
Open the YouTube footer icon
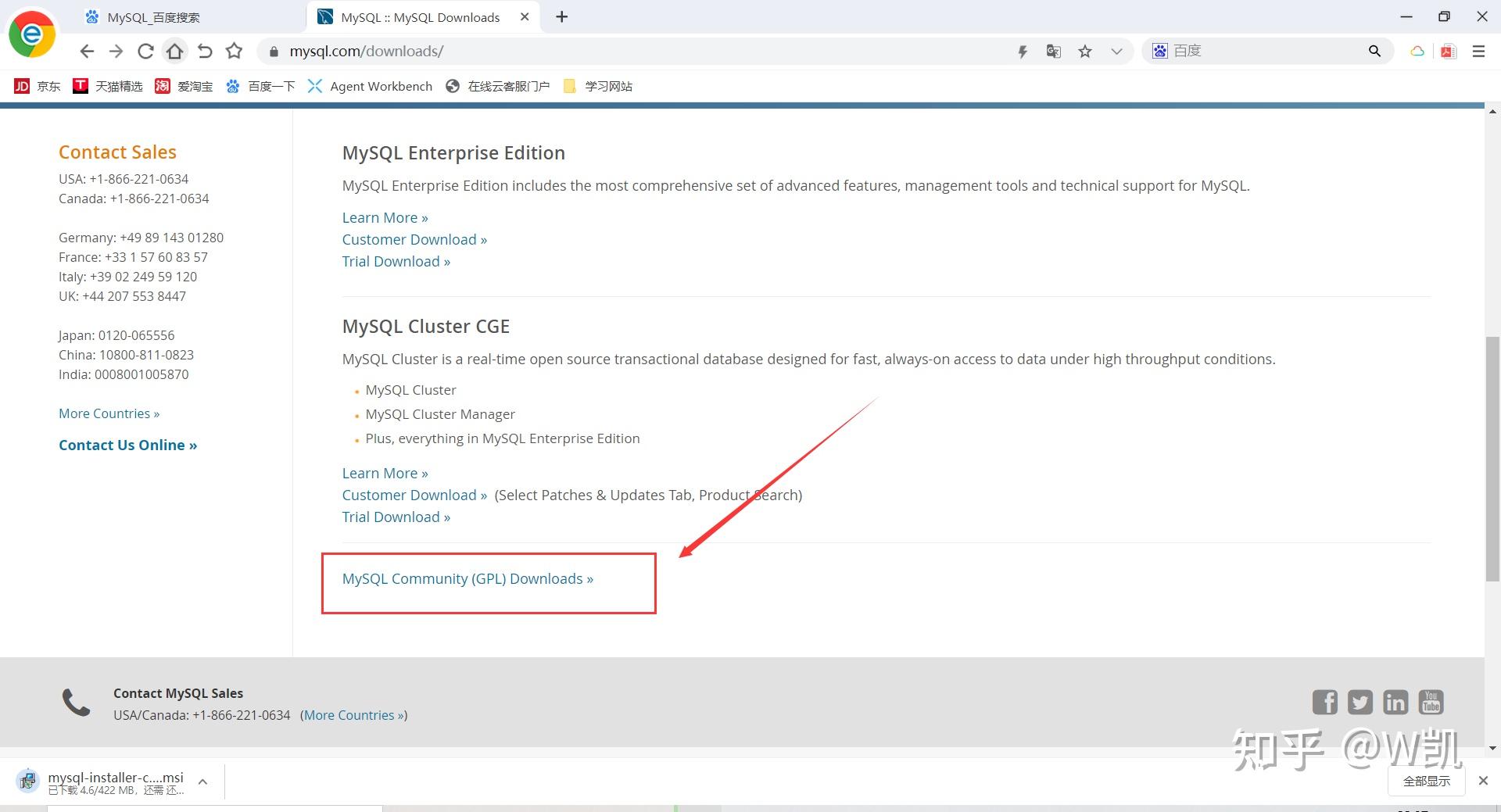click(x=1431, y=702)
